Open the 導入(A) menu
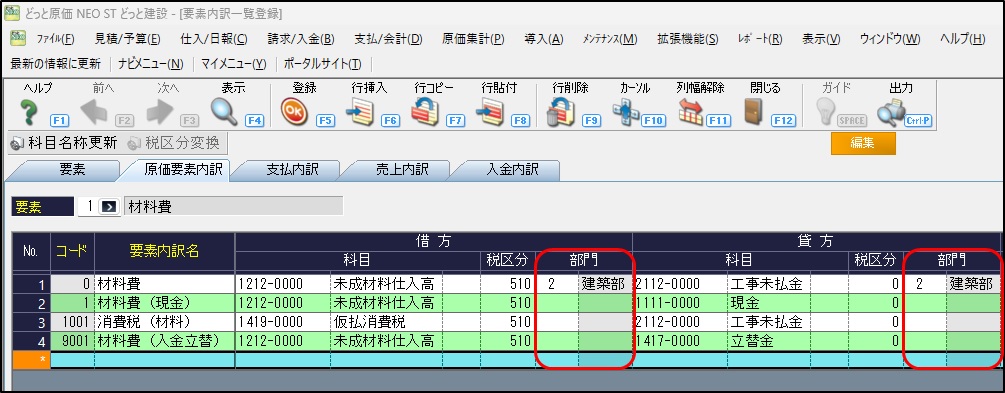 click(x=544, y=39)
